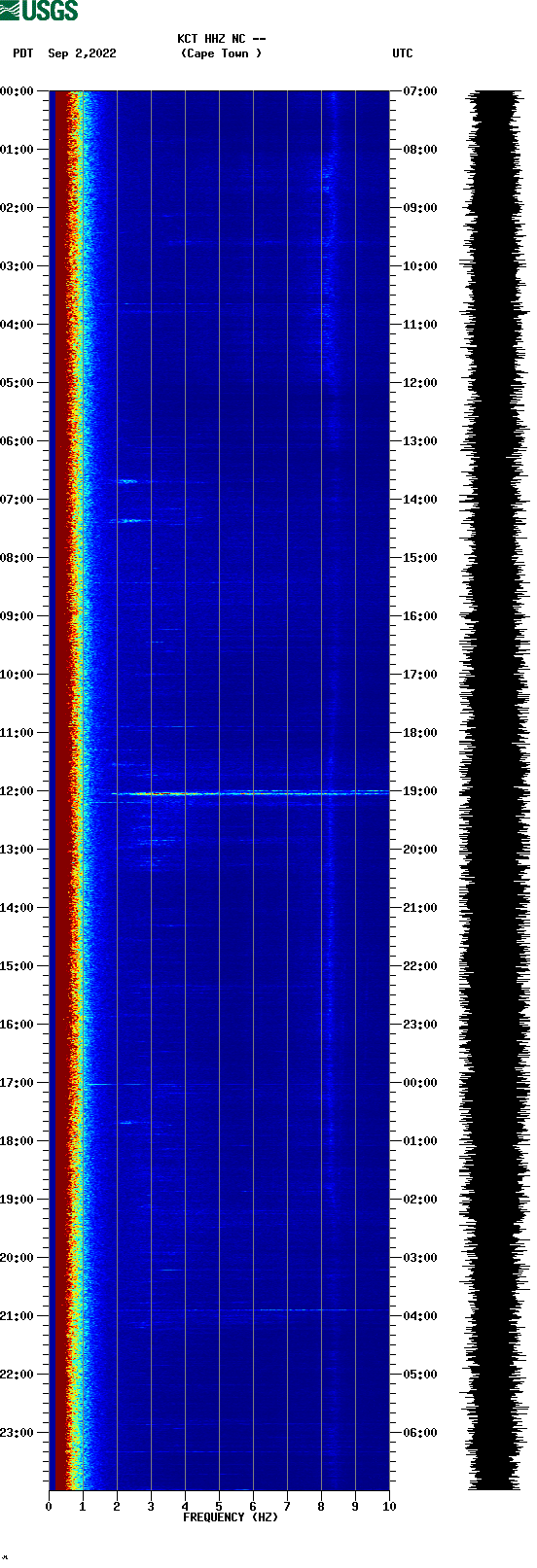The height and width of the screenshot is (1568, 537).
Task: Click the frequency axis "0" tick label
Action: 49,1507
